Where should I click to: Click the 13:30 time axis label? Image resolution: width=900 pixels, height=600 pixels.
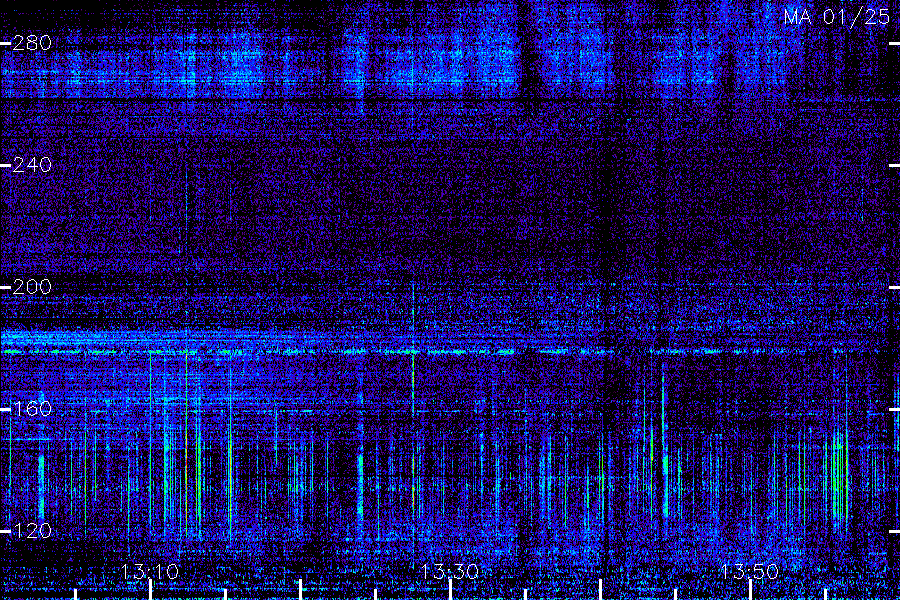click(449, 572)
